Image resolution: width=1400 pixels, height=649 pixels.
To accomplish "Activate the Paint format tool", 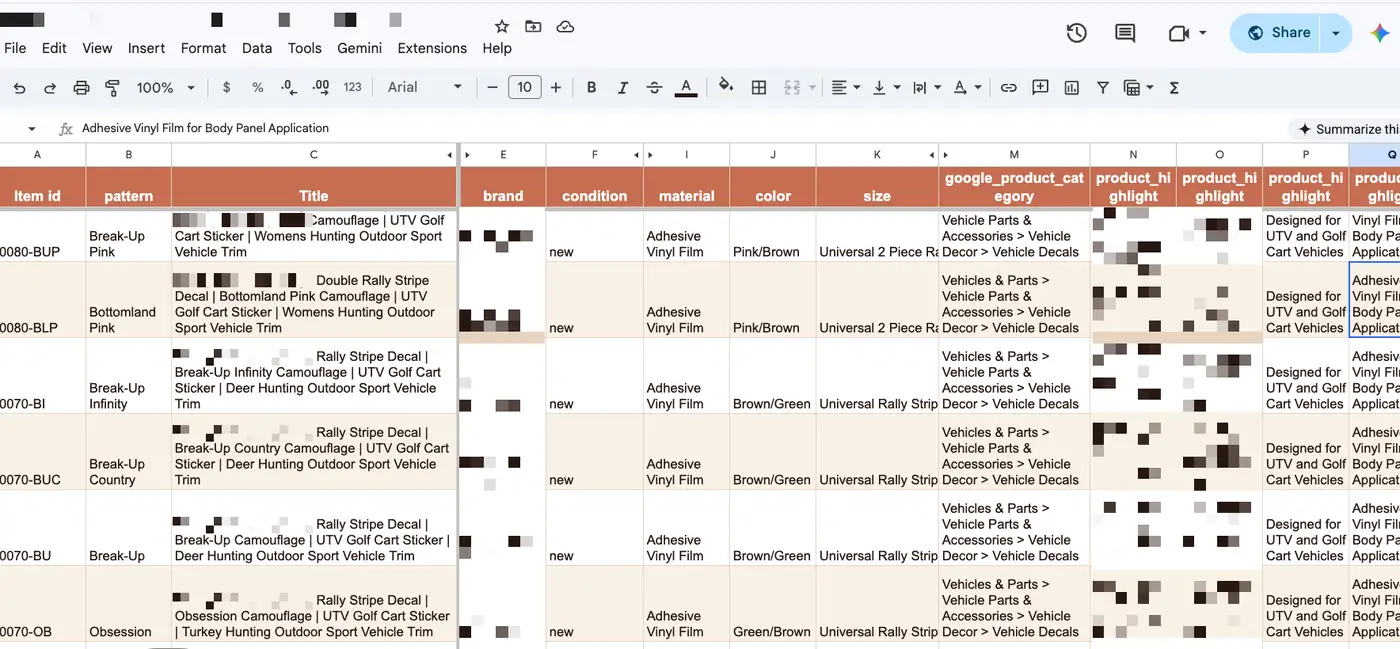I will click(112, 88).
